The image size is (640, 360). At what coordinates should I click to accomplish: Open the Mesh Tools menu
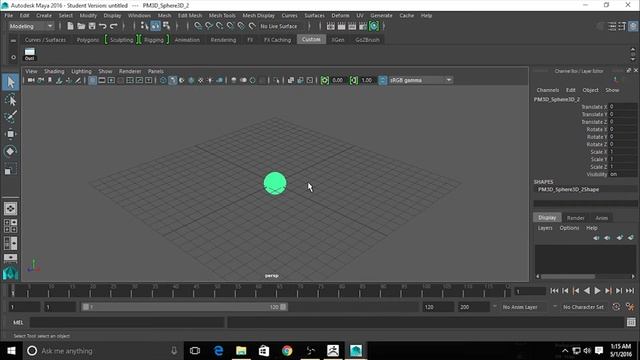222,16
